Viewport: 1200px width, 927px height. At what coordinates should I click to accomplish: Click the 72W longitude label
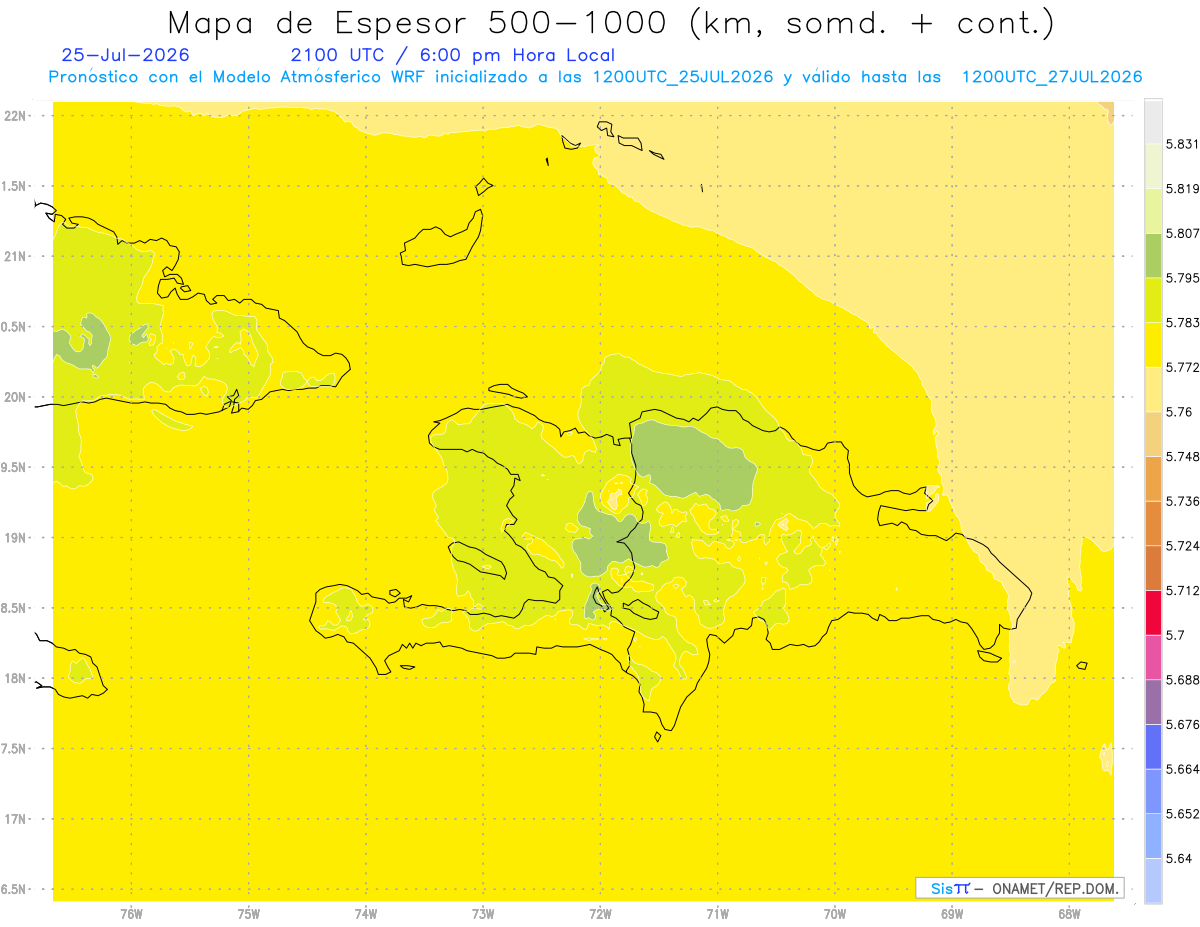coord(600,913)
